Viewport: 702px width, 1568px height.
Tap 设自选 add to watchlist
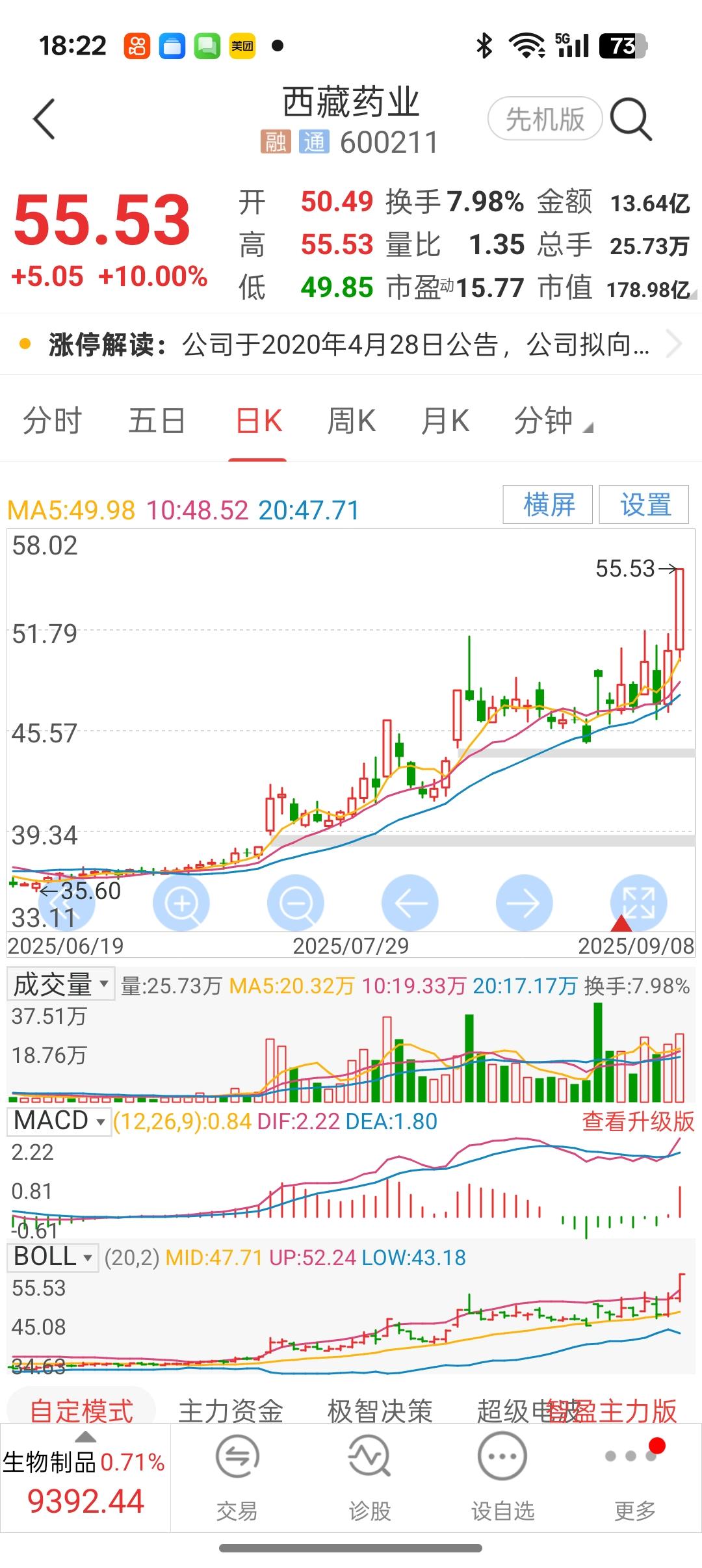(x=502, y=1477)
